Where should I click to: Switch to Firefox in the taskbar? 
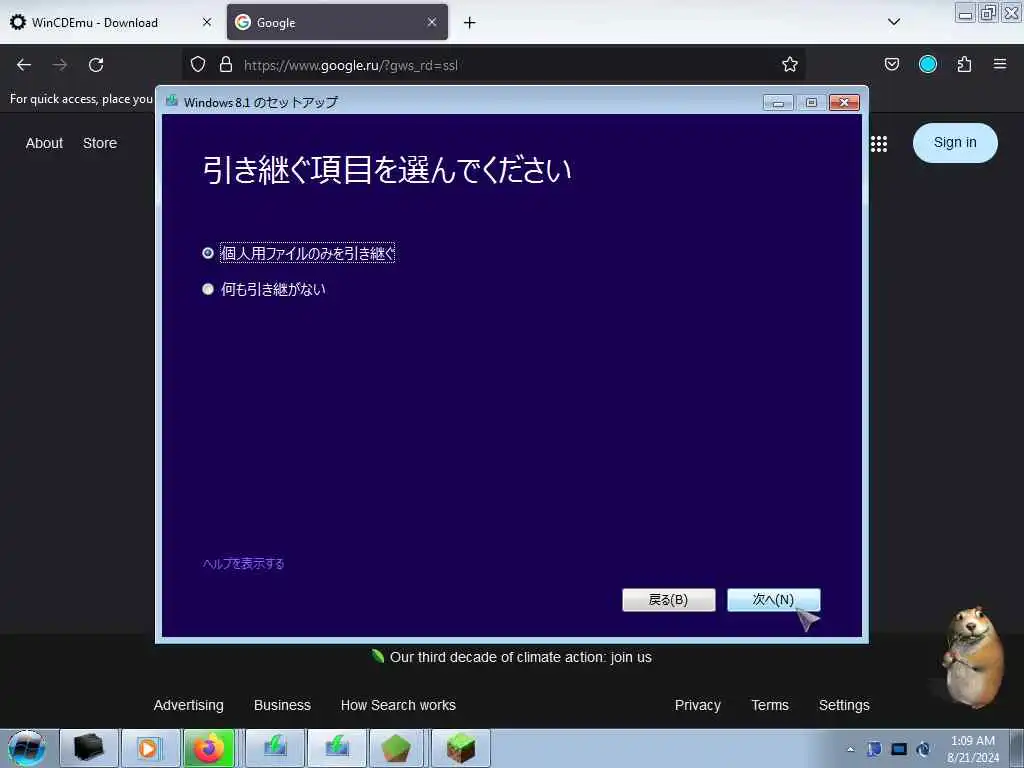click(x=209, y=748)
